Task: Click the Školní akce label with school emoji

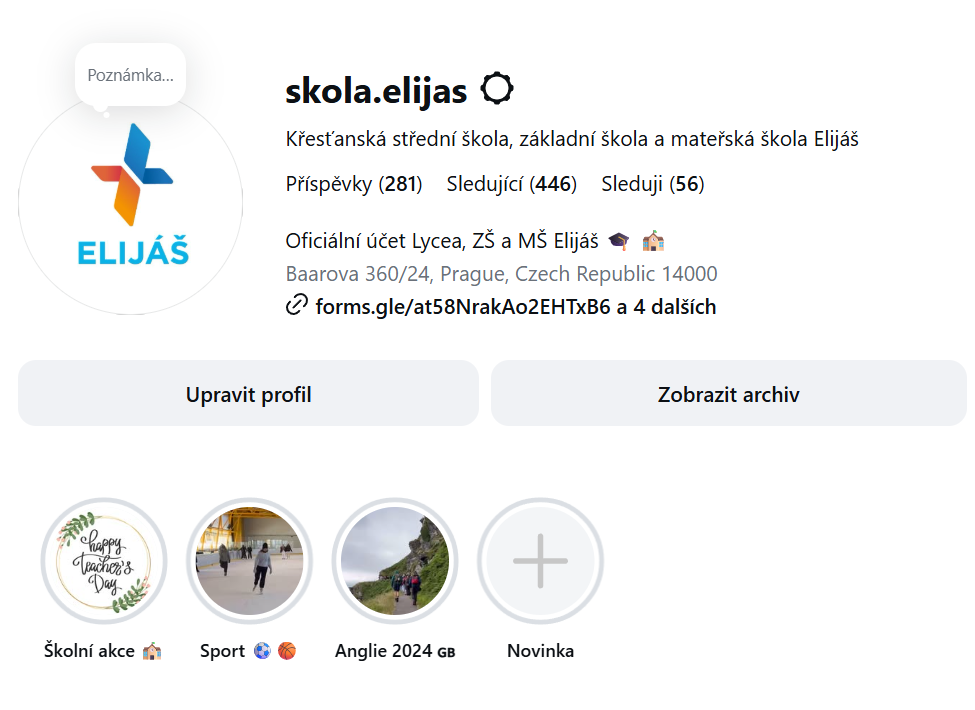Action: point(103,651)
